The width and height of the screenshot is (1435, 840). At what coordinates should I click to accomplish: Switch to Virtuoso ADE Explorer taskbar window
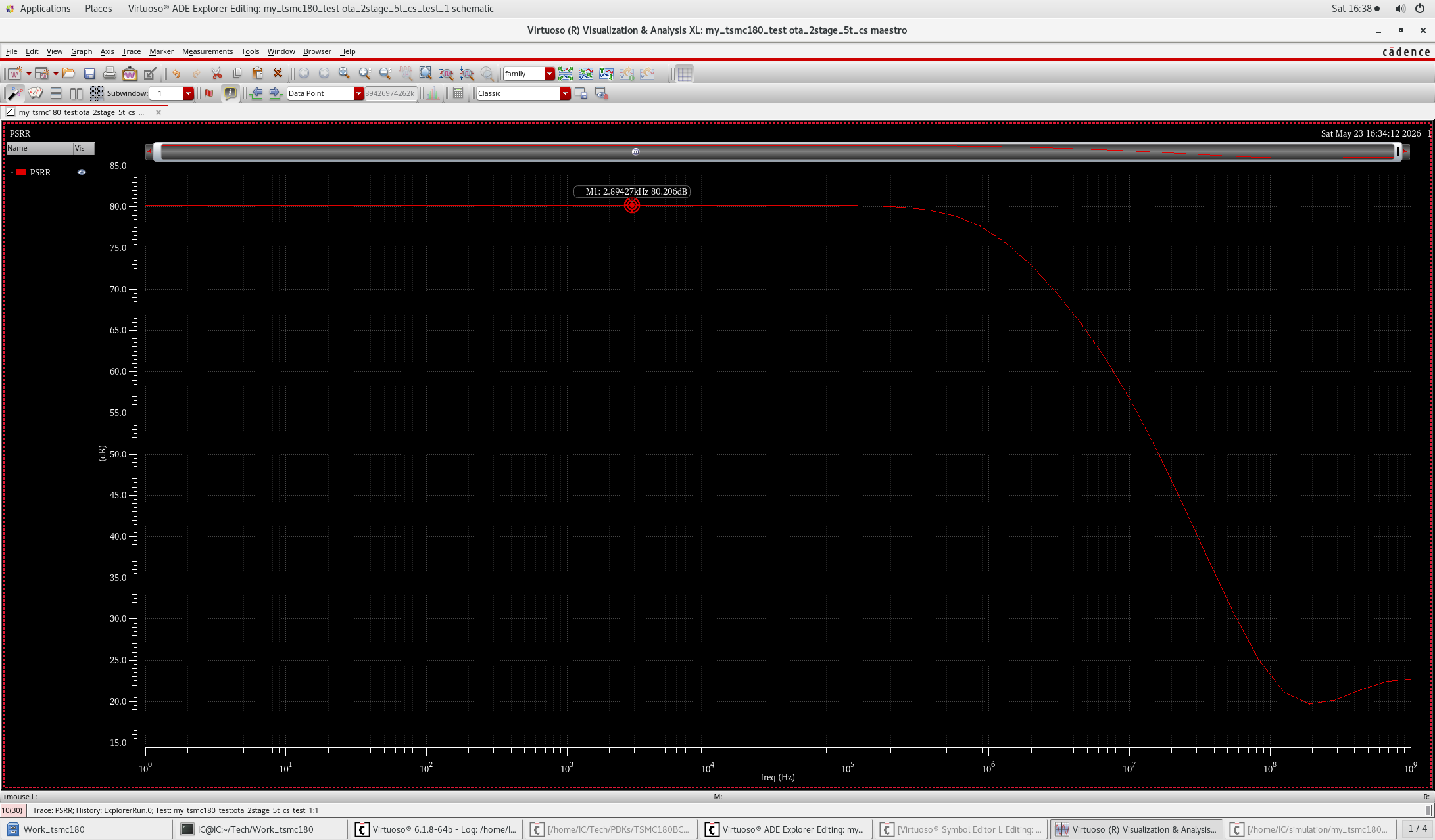(787, 829)
